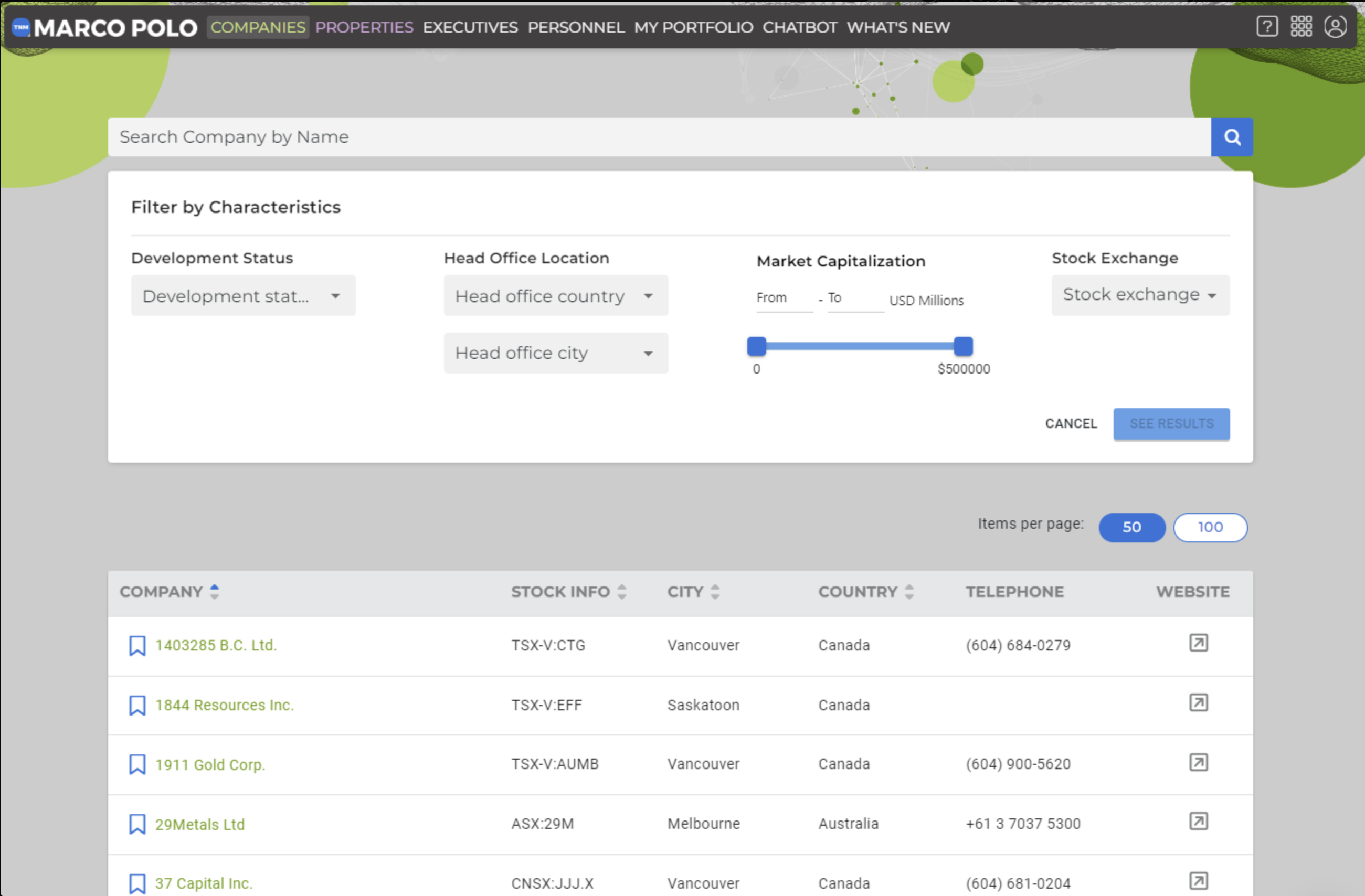Screen dimensions: 1365x896
Task: Click the Marco Polo logo
Action: pos(104,27)
